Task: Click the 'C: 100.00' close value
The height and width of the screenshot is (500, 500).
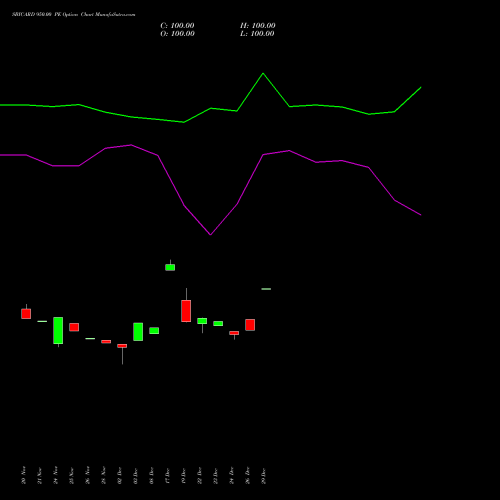Action: coord(177,26)
